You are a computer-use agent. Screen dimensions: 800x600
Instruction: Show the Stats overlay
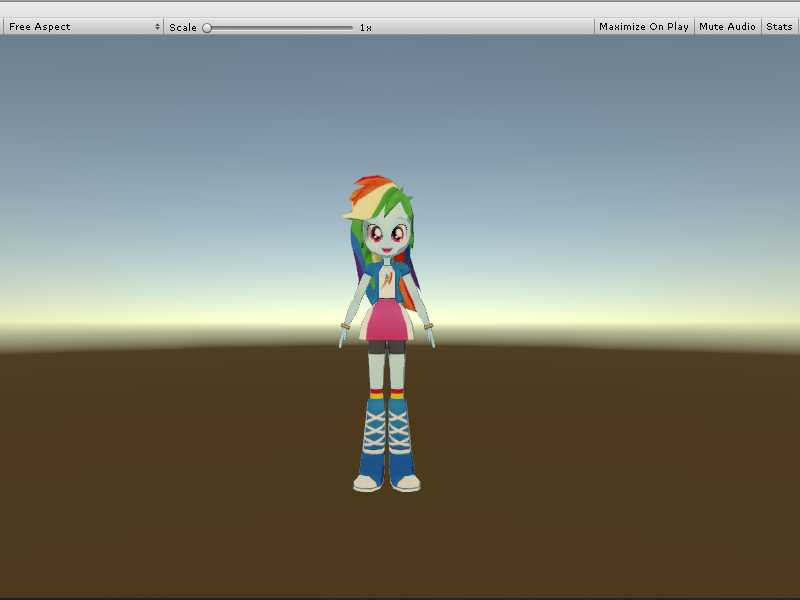(779, 27)
